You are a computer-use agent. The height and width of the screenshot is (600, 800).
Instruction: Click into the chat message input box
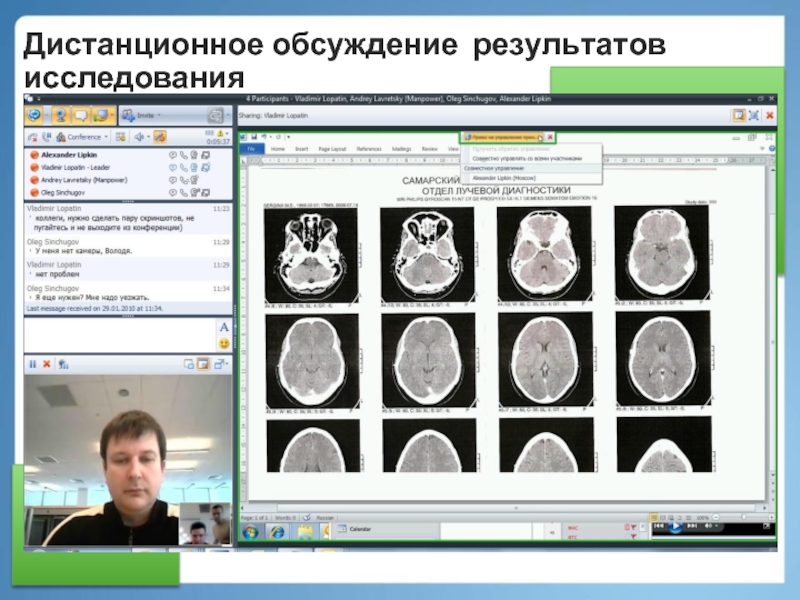[120, 335]
